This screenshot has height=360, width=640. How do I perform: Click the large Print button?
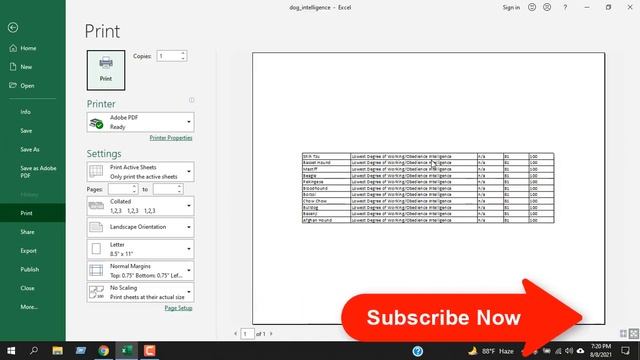pos(106,70)
